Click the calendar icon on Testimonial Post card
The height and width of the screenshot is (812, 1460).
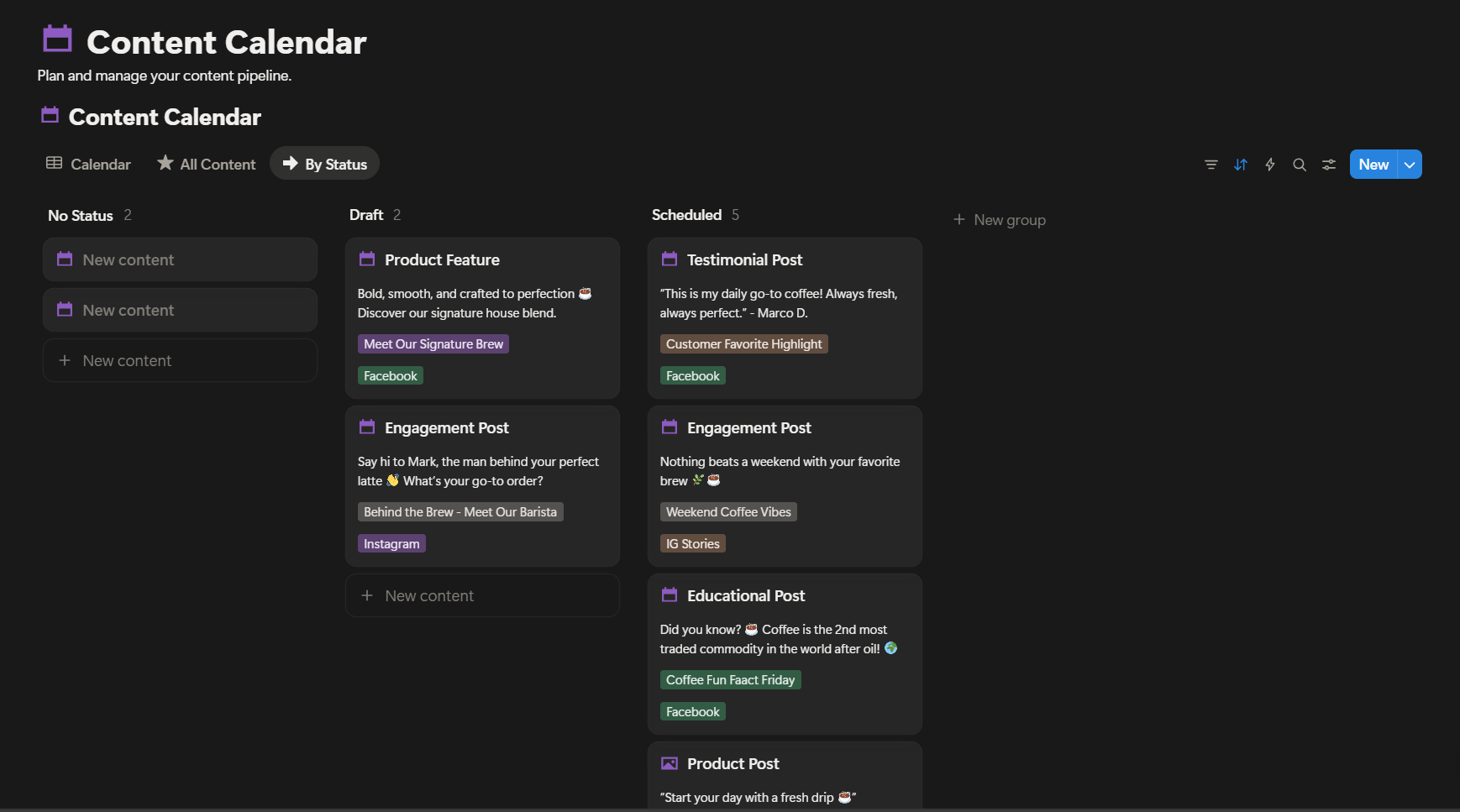click(x=669, y=259)
